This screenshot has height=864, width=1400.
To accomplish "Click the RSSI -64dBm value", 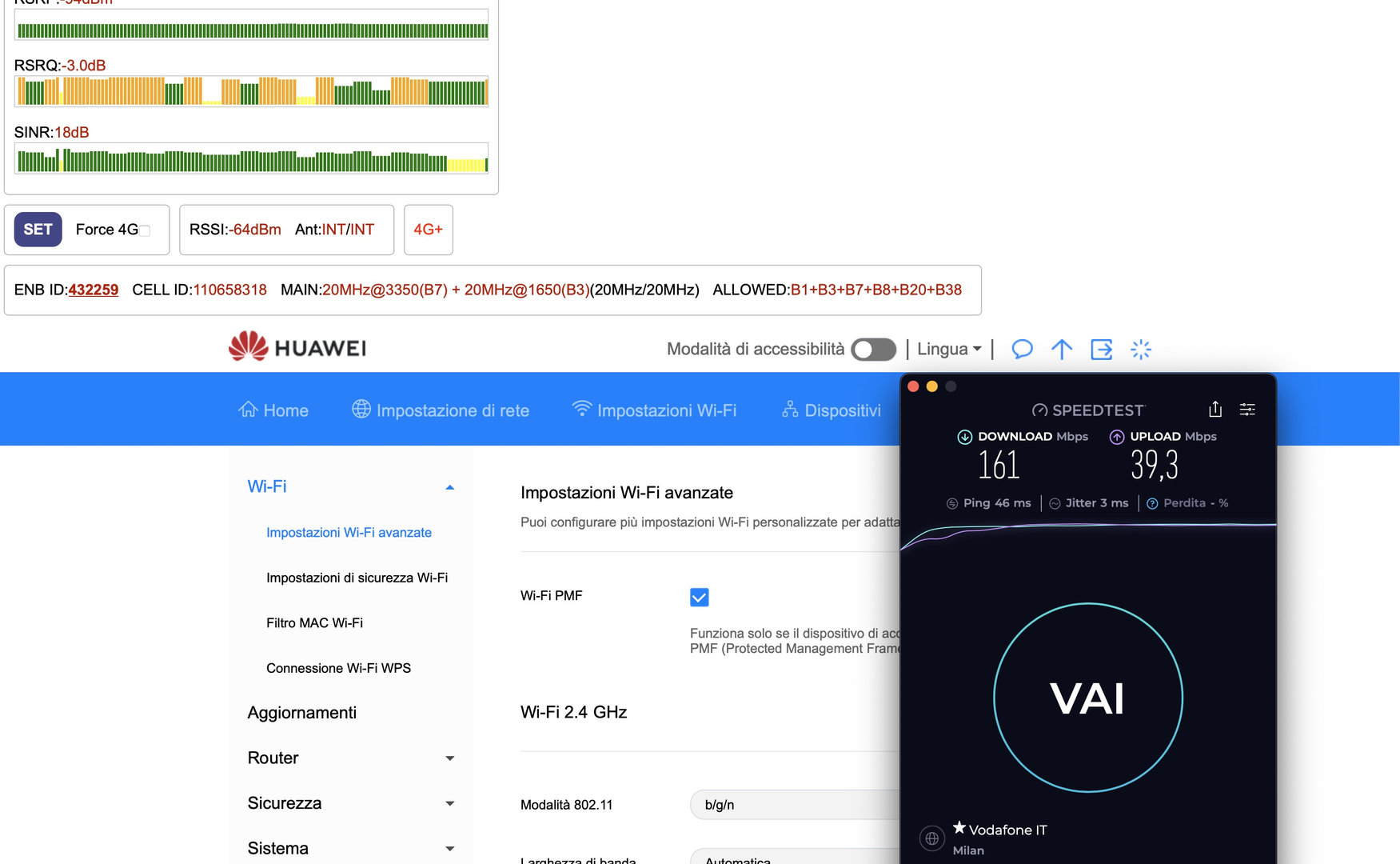I will (x=257, y=230).
